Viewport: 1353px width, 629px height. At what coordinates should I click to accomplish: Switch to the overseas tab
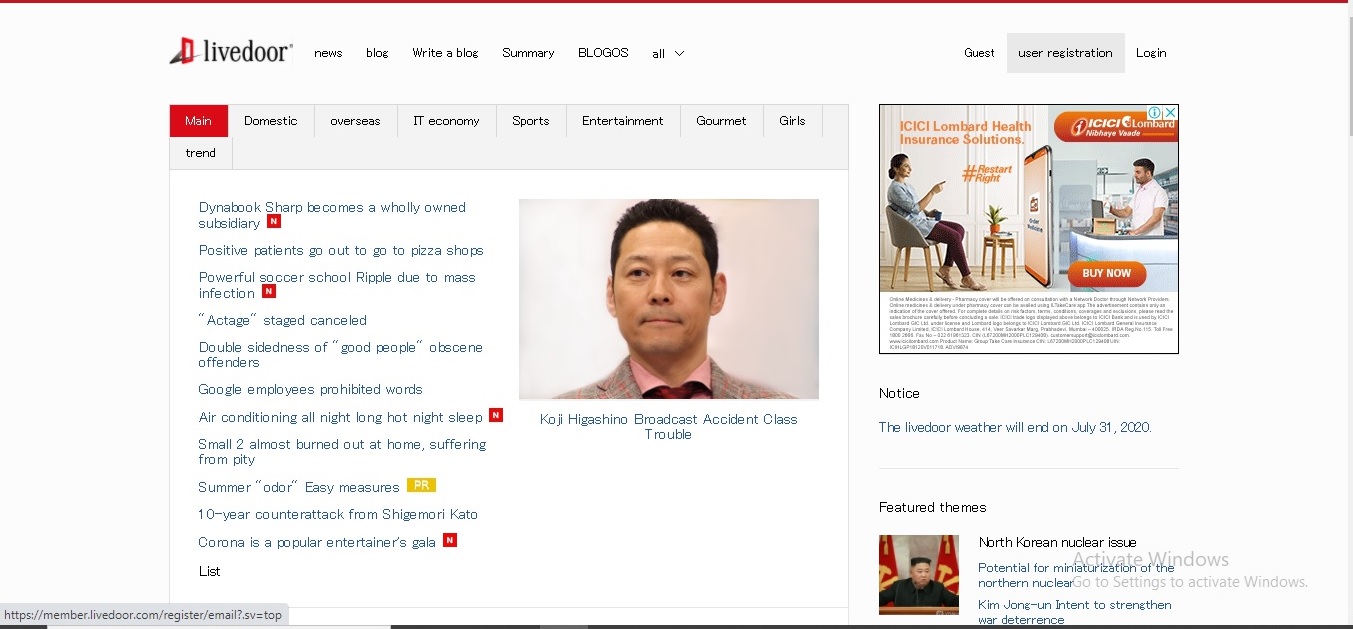[355, 121]
